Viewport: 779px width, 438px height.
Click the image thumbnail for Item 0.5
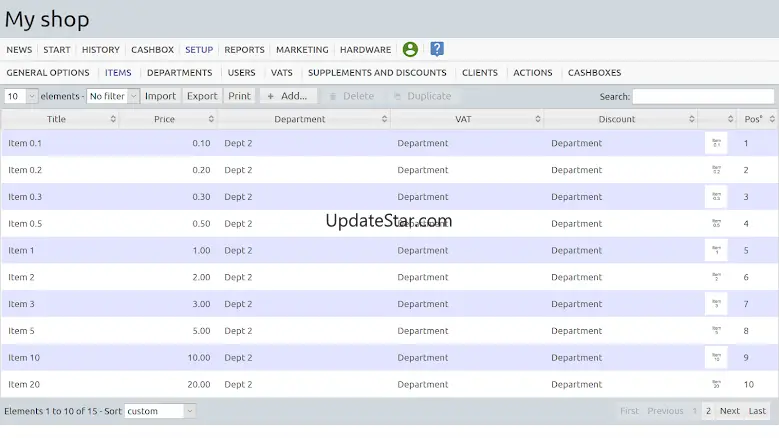[716, 223]
